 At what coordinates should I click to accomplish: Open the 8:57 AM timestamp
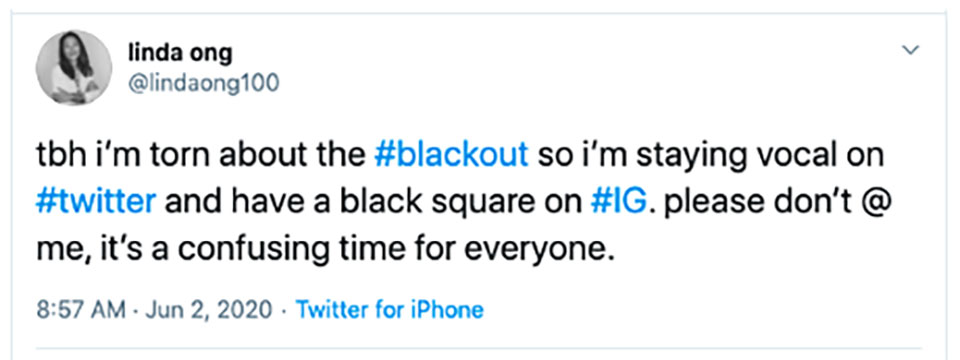tap(81, 310)
